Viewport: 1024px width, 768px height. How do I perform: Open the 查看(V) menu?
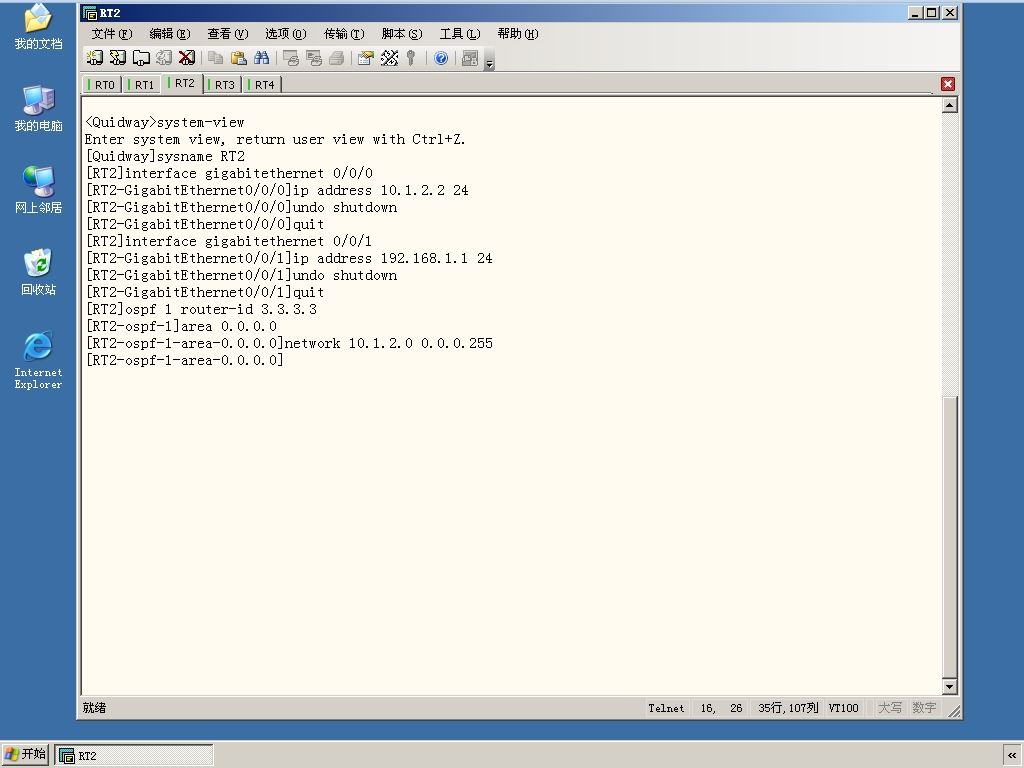click(228, 34)
